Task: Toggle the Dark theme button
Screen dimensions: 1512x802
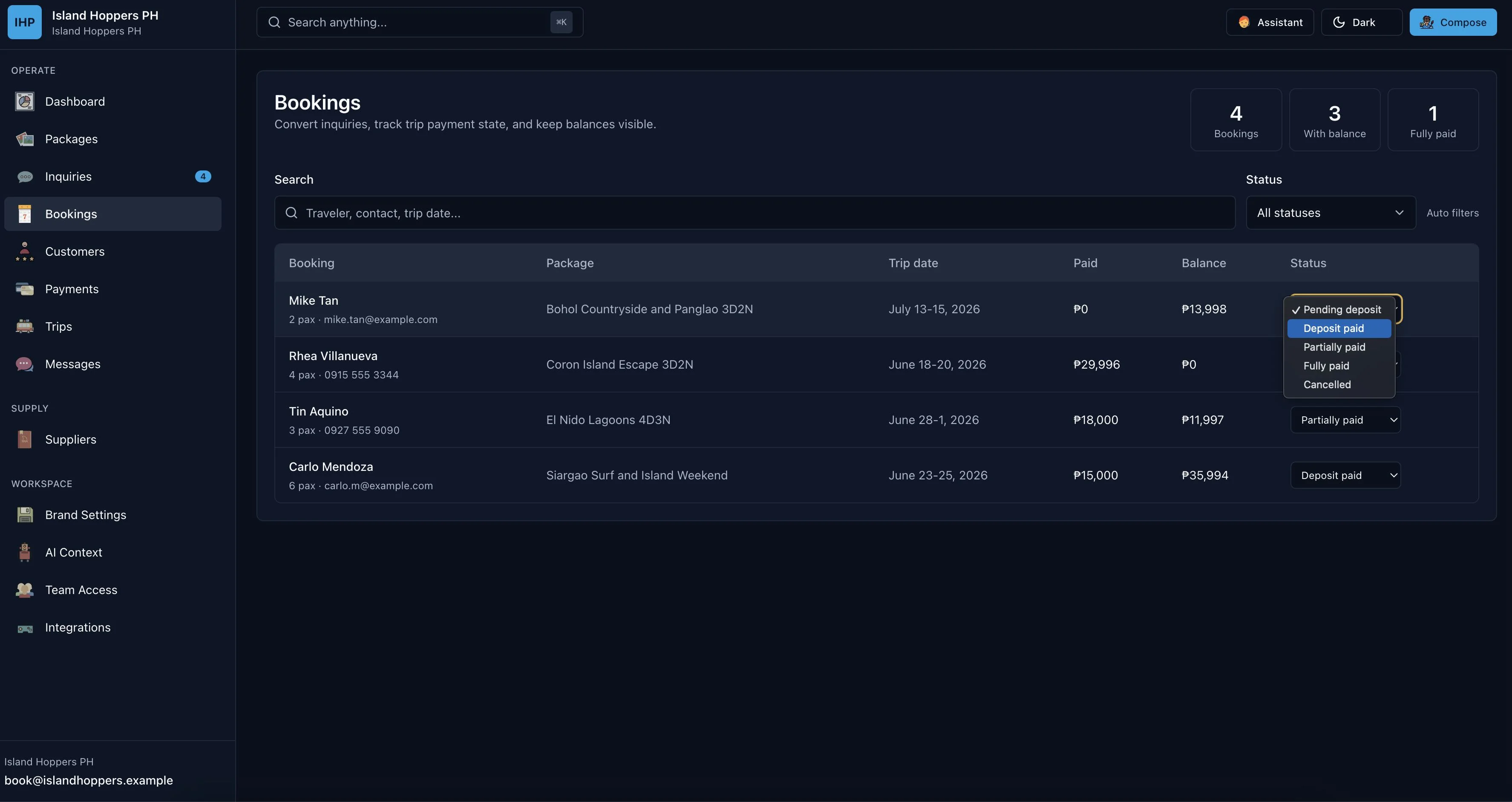Action: click(1362, 22)
